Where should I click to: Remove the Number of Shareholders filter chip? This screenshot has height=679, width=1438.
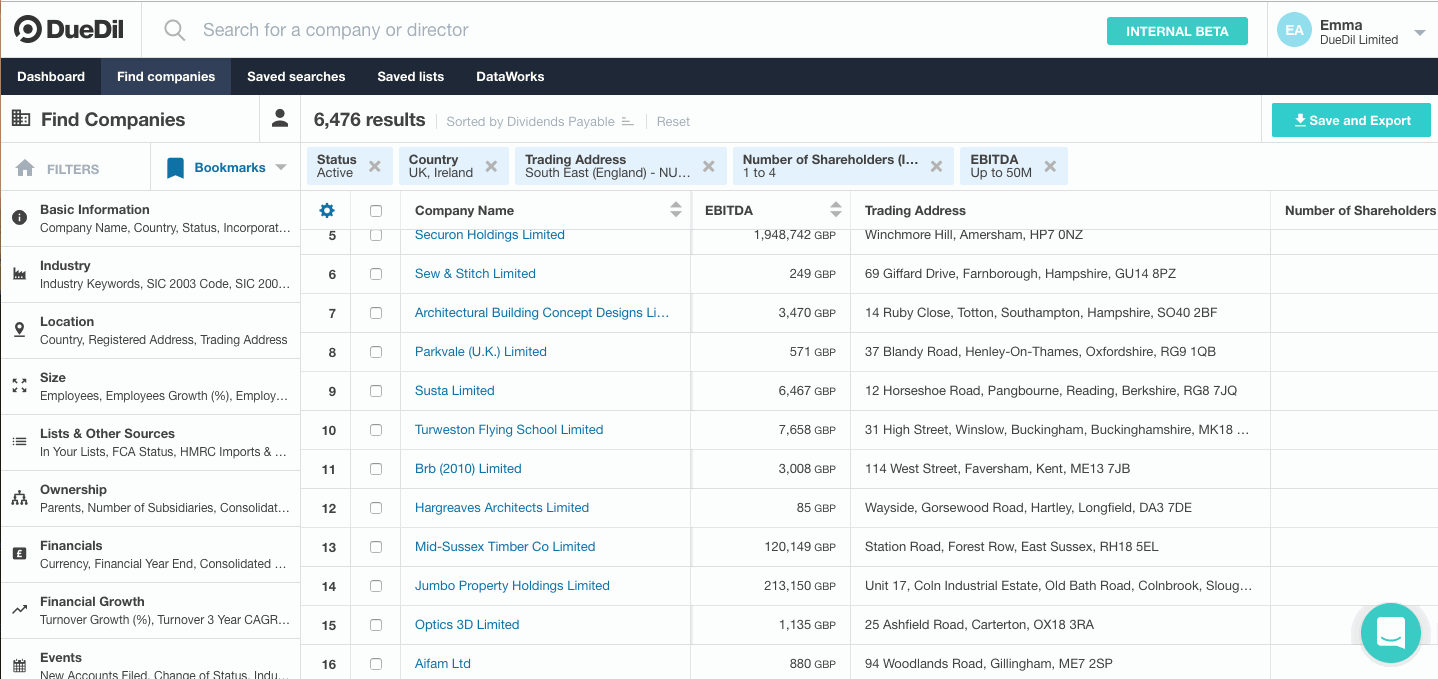[936, 166]
